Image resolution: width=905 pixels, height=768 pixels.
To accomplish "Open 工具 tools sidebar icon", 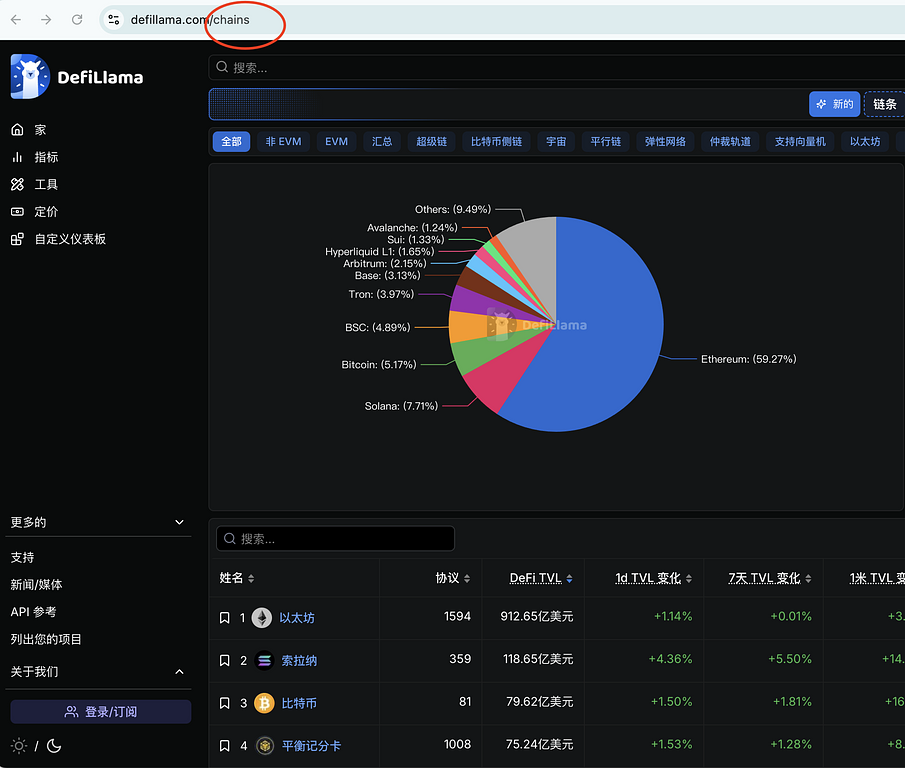I will [17, 184].
